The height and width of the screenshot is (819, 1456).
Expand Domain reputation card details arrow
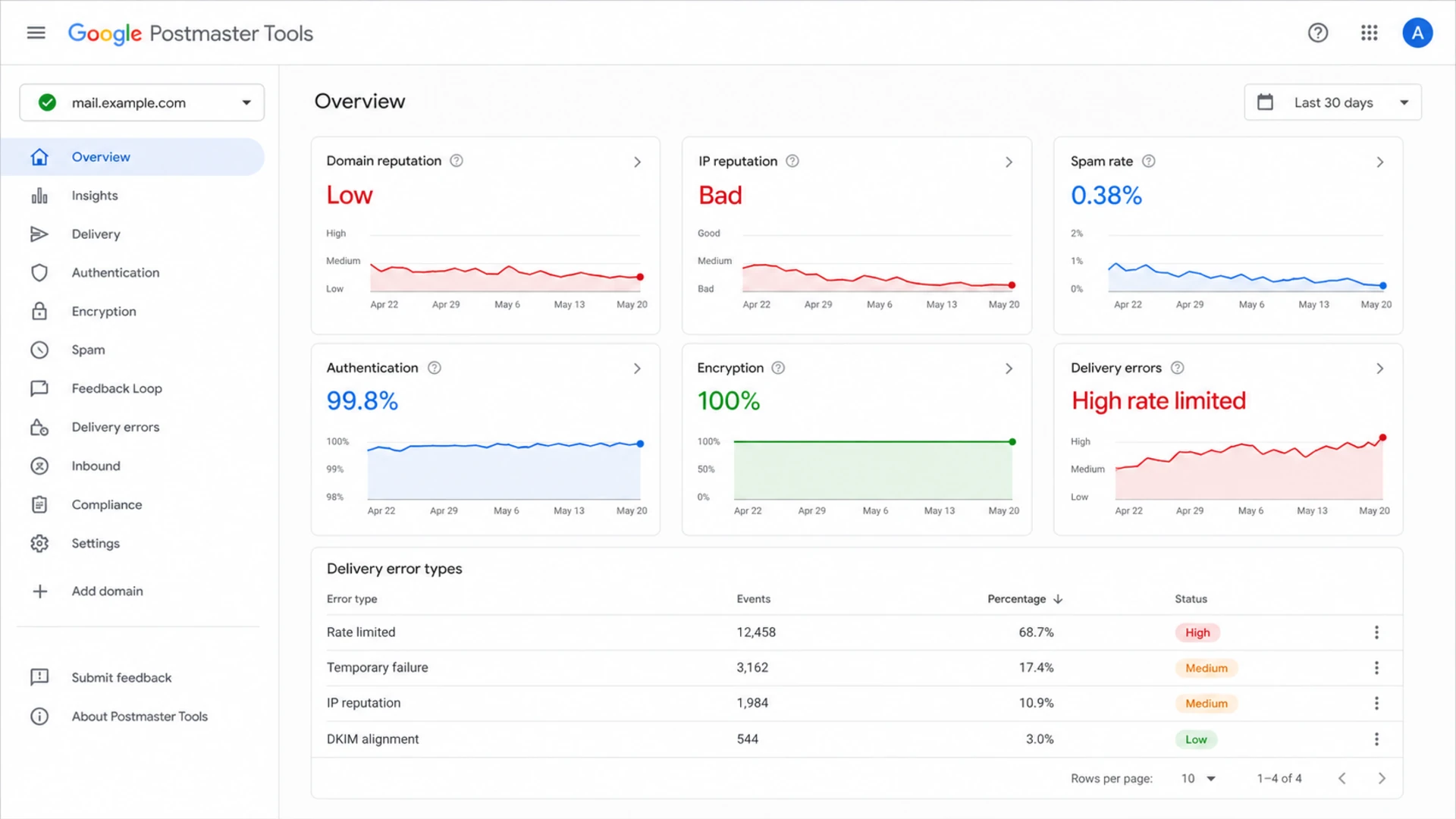coord(637,162)
